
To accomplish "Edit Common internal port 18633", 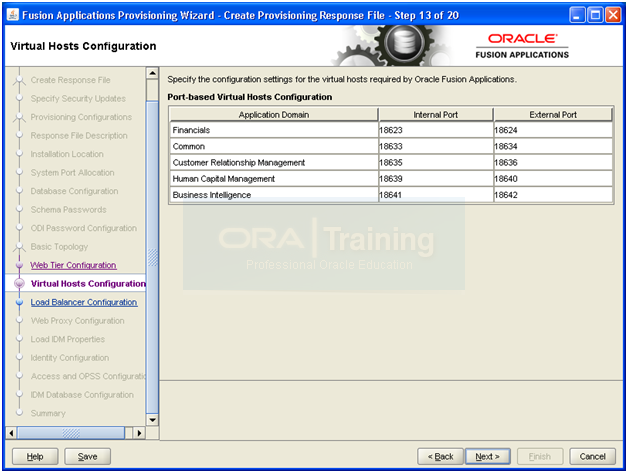I will 435,146.
